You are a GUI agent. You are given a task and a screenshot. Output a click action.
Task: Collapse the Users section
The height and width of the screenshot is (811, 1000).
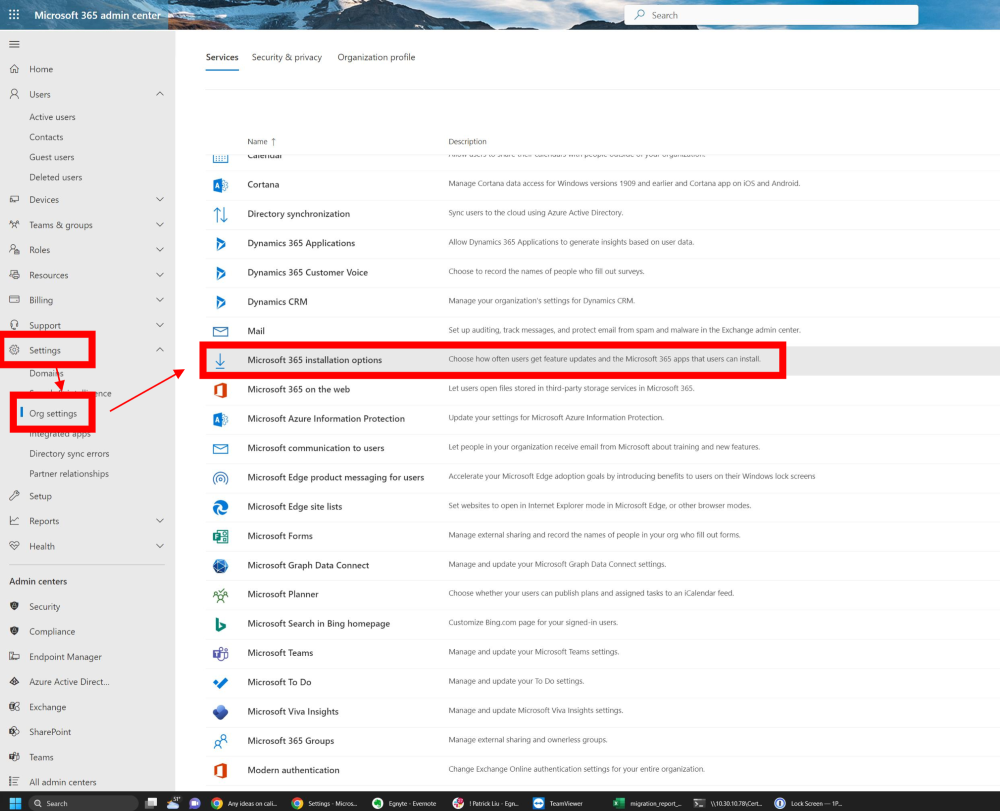158,96
